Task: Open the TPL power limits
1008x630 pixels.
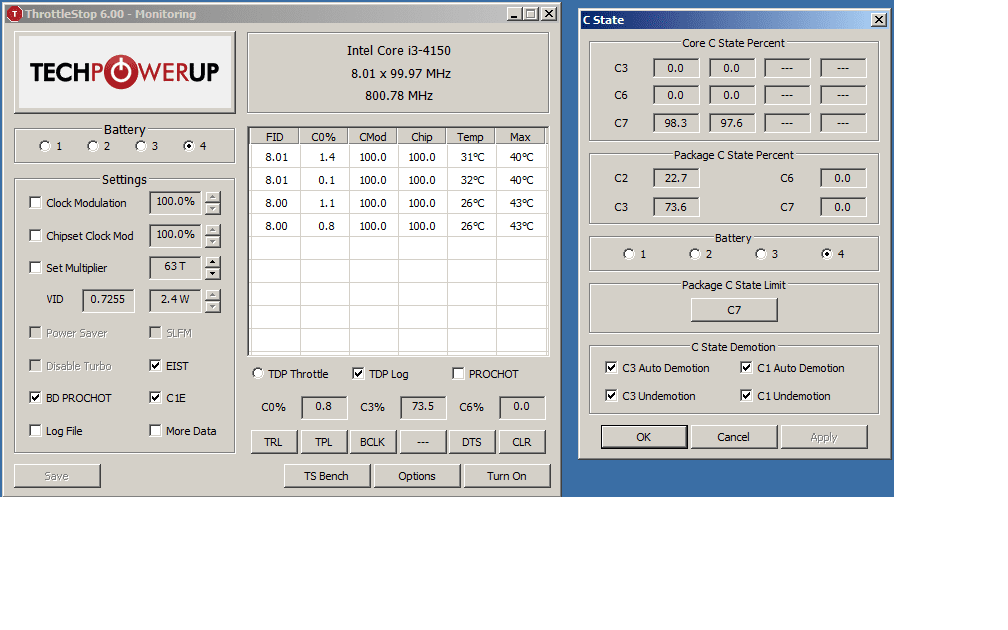Action: (324, 442)
